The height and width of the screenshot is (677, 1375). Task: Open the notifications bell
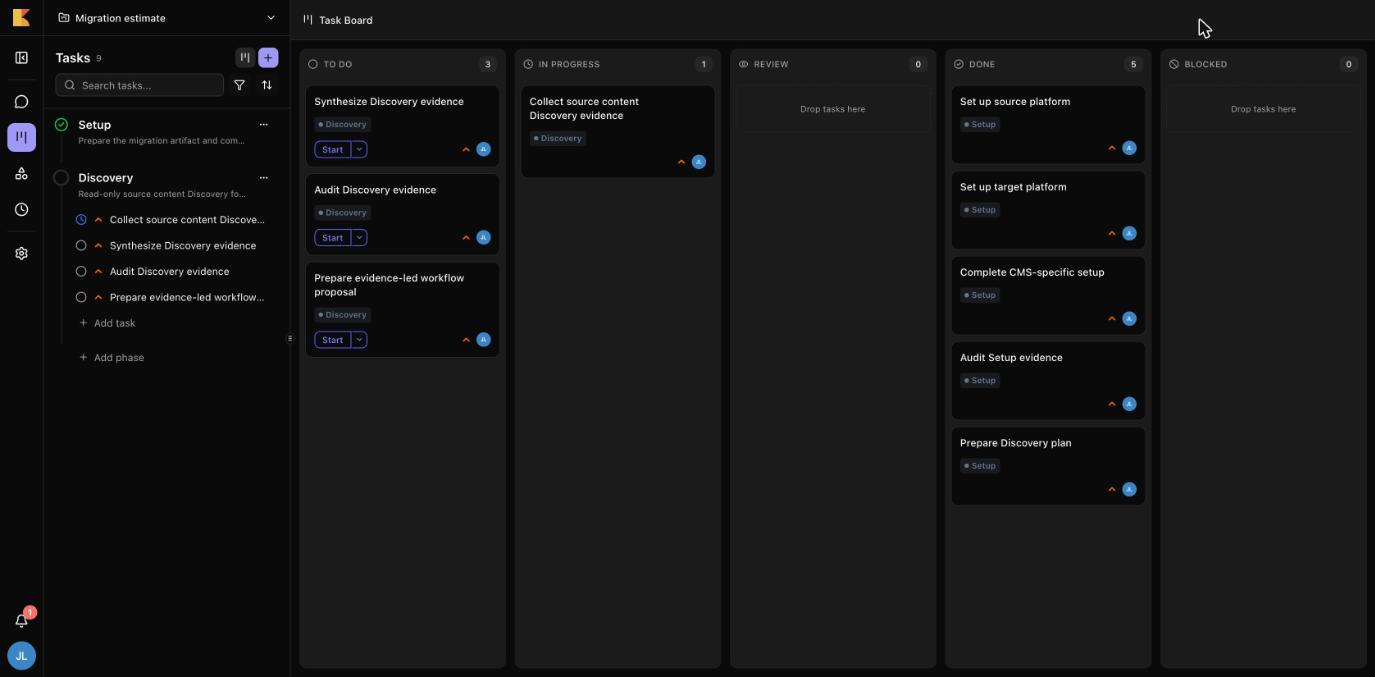click(21, 621)
